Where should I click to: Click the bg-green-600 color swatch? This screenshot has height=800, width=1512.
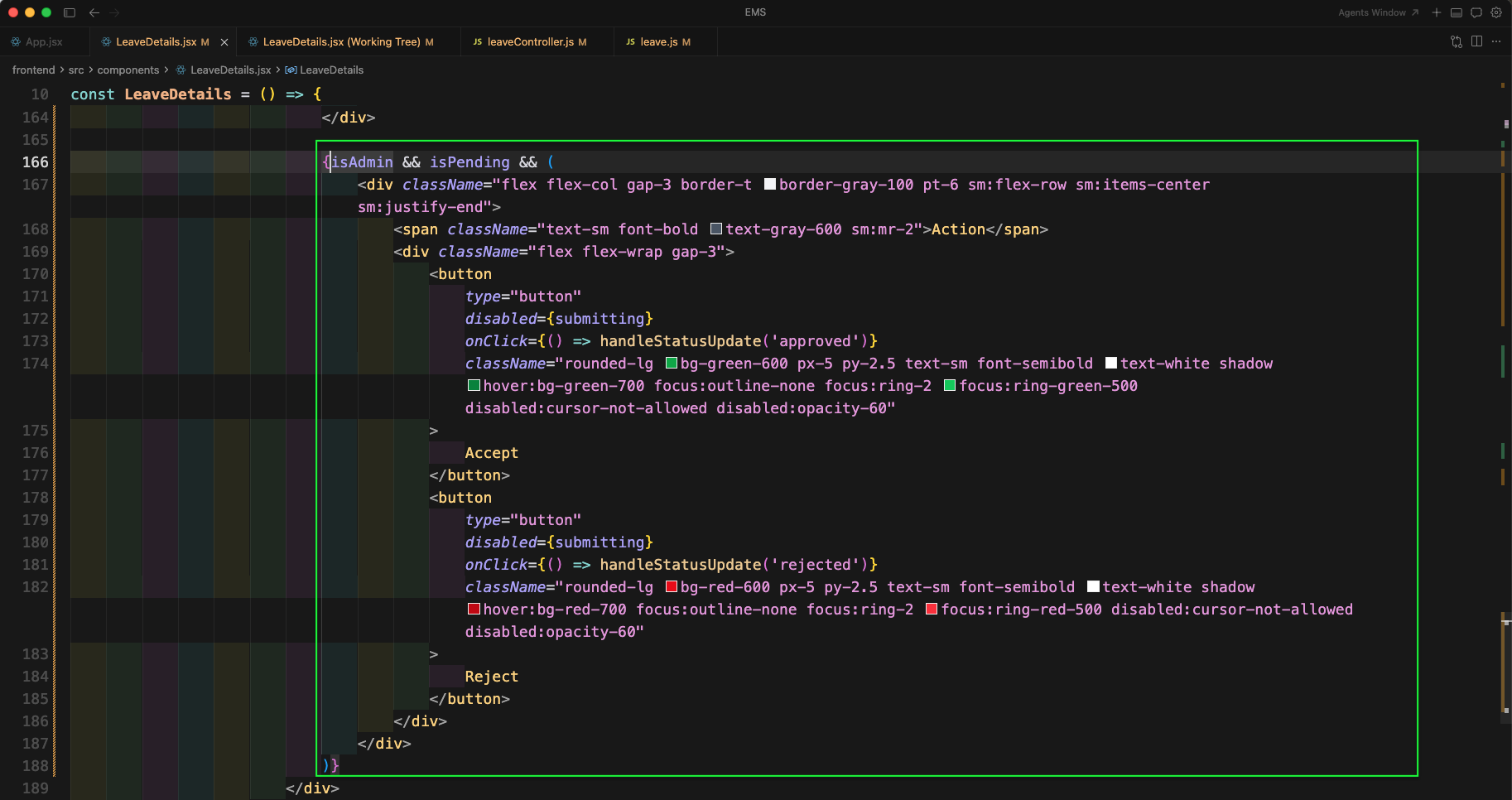point(672,364)
